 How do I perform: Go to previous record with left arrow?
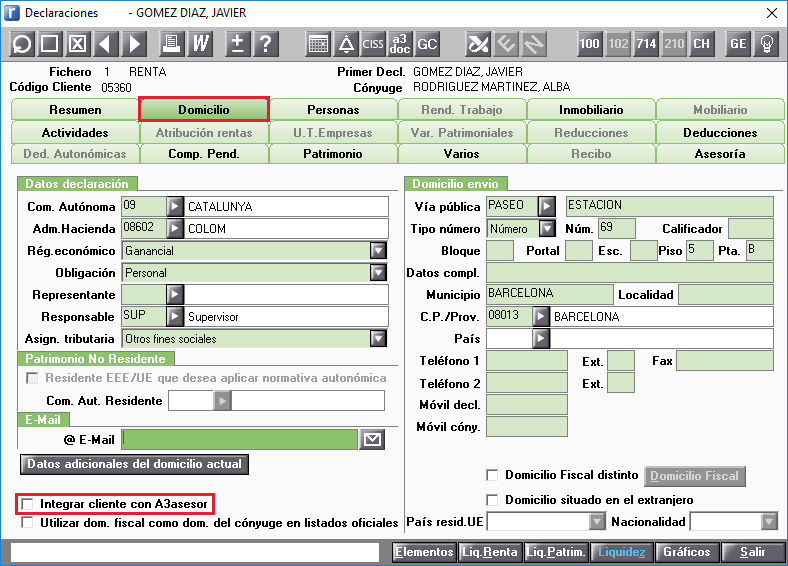pyautogui.click(x=106, y=44)
